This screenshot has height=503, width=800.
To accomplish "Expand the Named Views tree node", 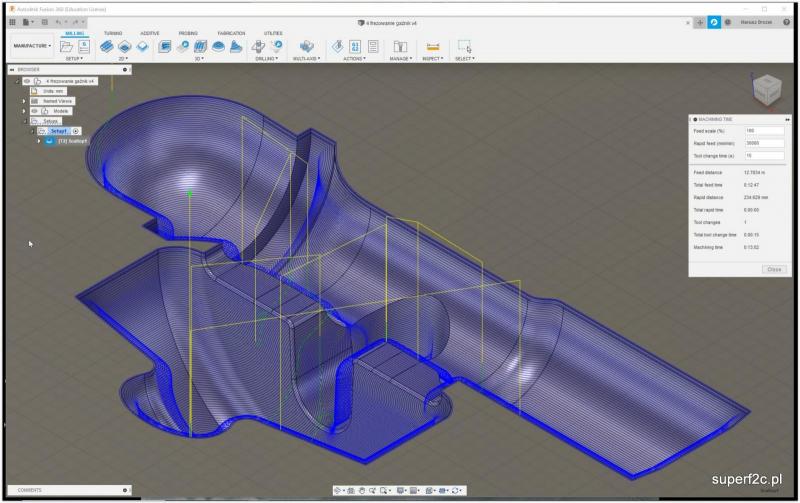I will (23, 101).
